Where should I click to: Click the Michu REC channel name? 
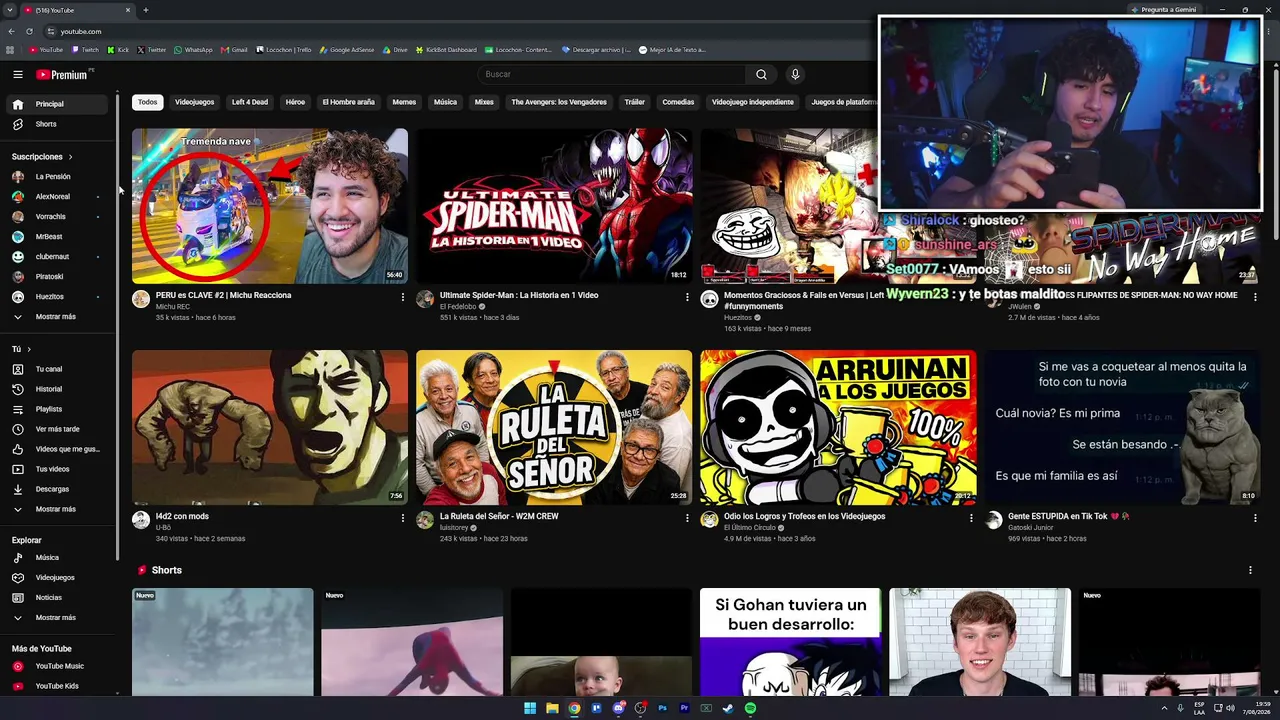(173, 306)
